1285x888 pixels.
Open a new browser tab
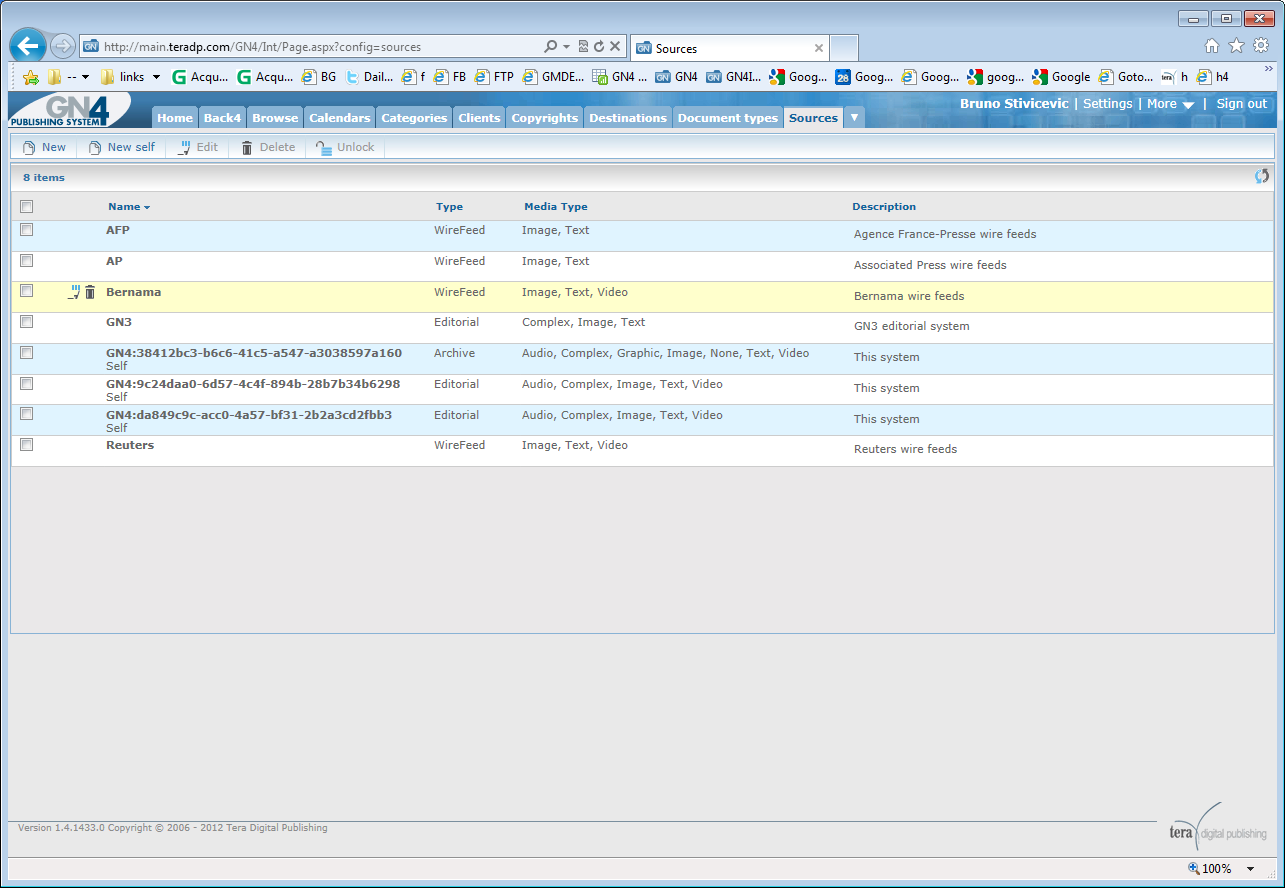point(844,48)
